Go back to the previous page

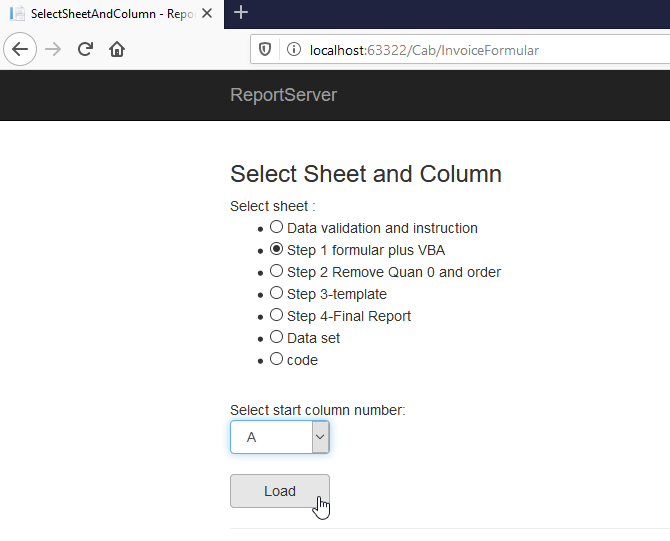coord(21,49)
